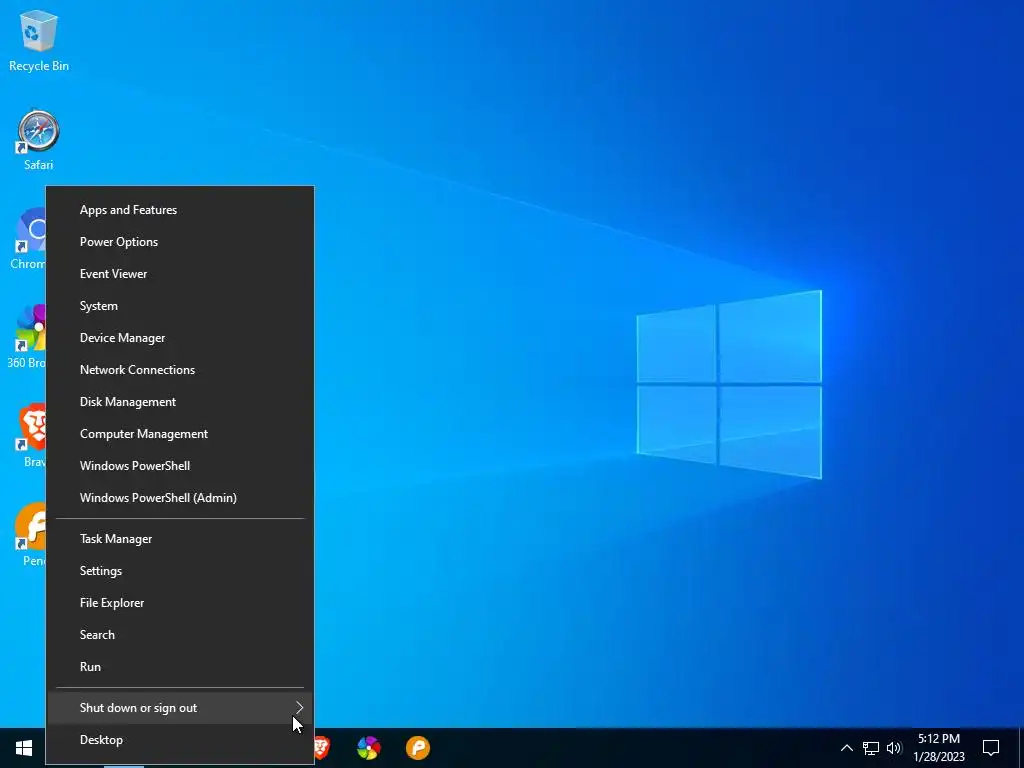Open Power Options from the menu
Viewport: 1024px width, 768px height.
(x=180, y=242)
